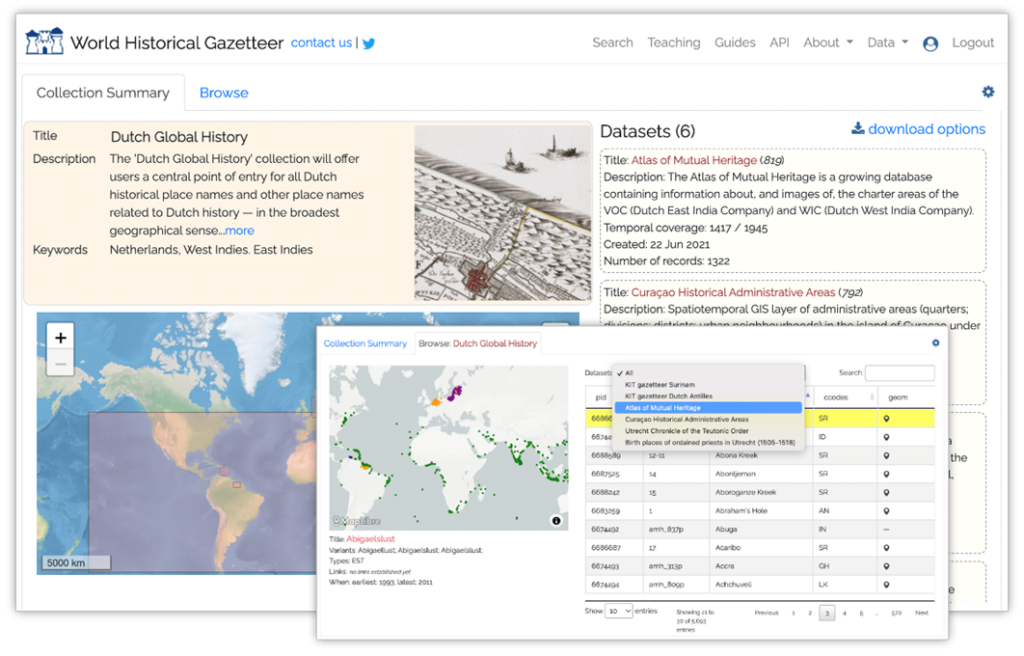1024x656 pixels.
Task: Click the MapLibre logo on the inset map
Action: (x=357, y=521)
